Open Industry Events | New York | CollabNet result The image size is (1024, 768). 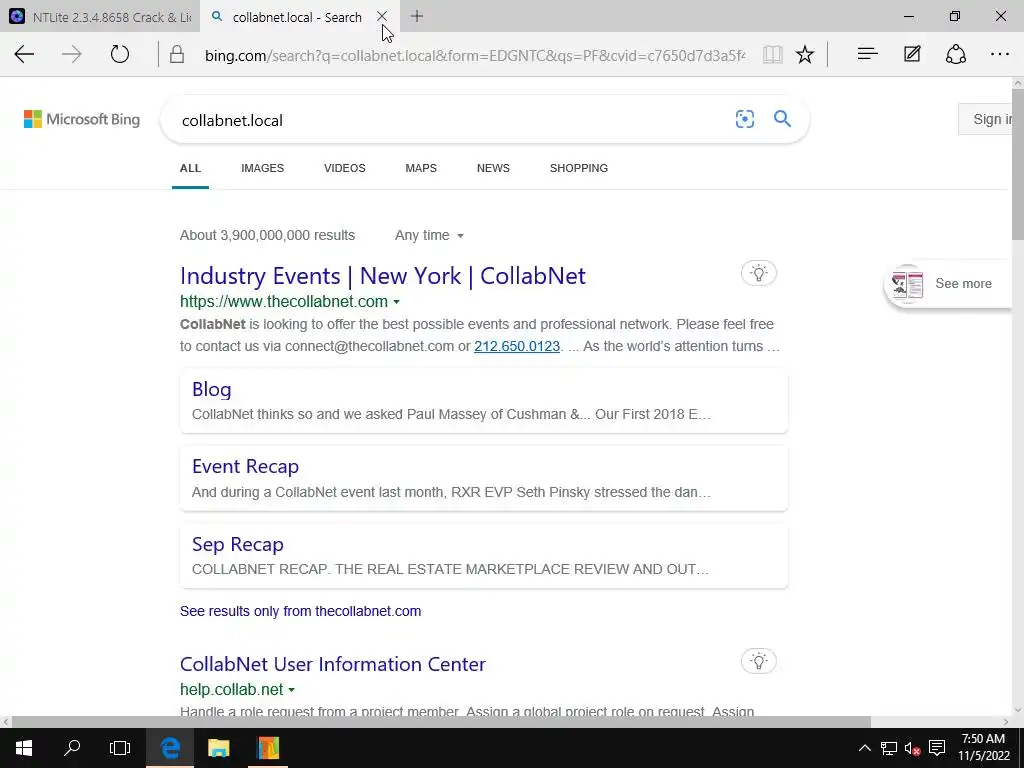383,276
